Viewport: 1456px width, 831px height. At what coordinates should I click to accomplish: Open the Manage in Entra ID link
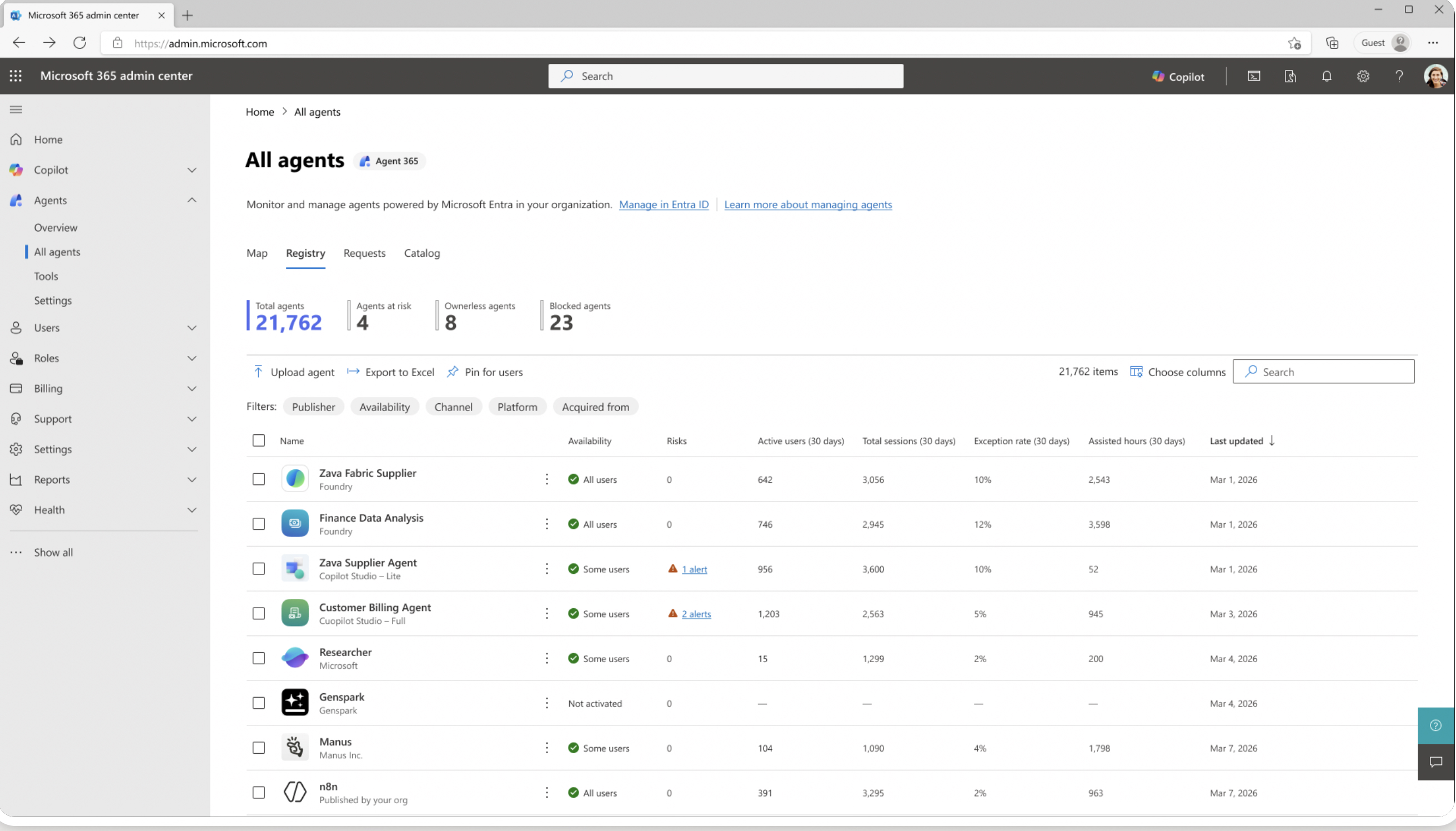pos(664,204)
